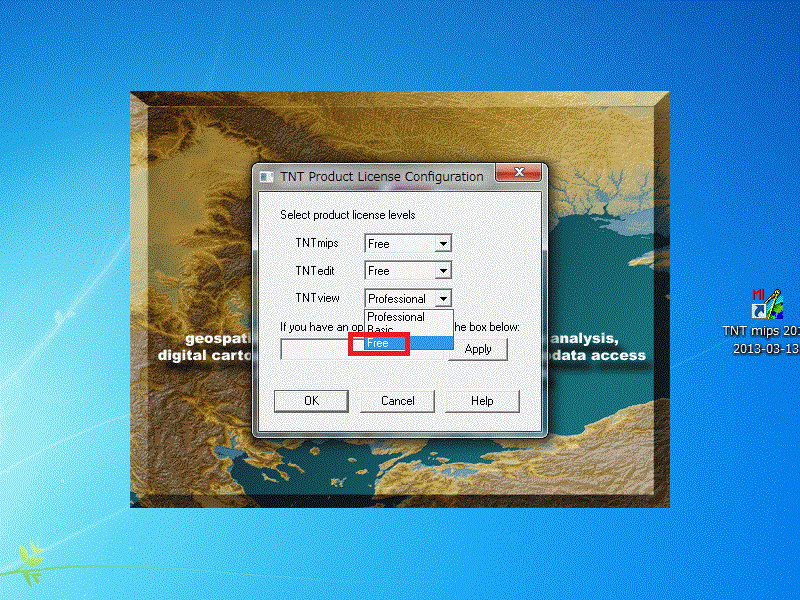Viewport: 800px width, 600px height.
Task: Close the TNT Product License Configuration dialog
Action: tap(518, 172)
